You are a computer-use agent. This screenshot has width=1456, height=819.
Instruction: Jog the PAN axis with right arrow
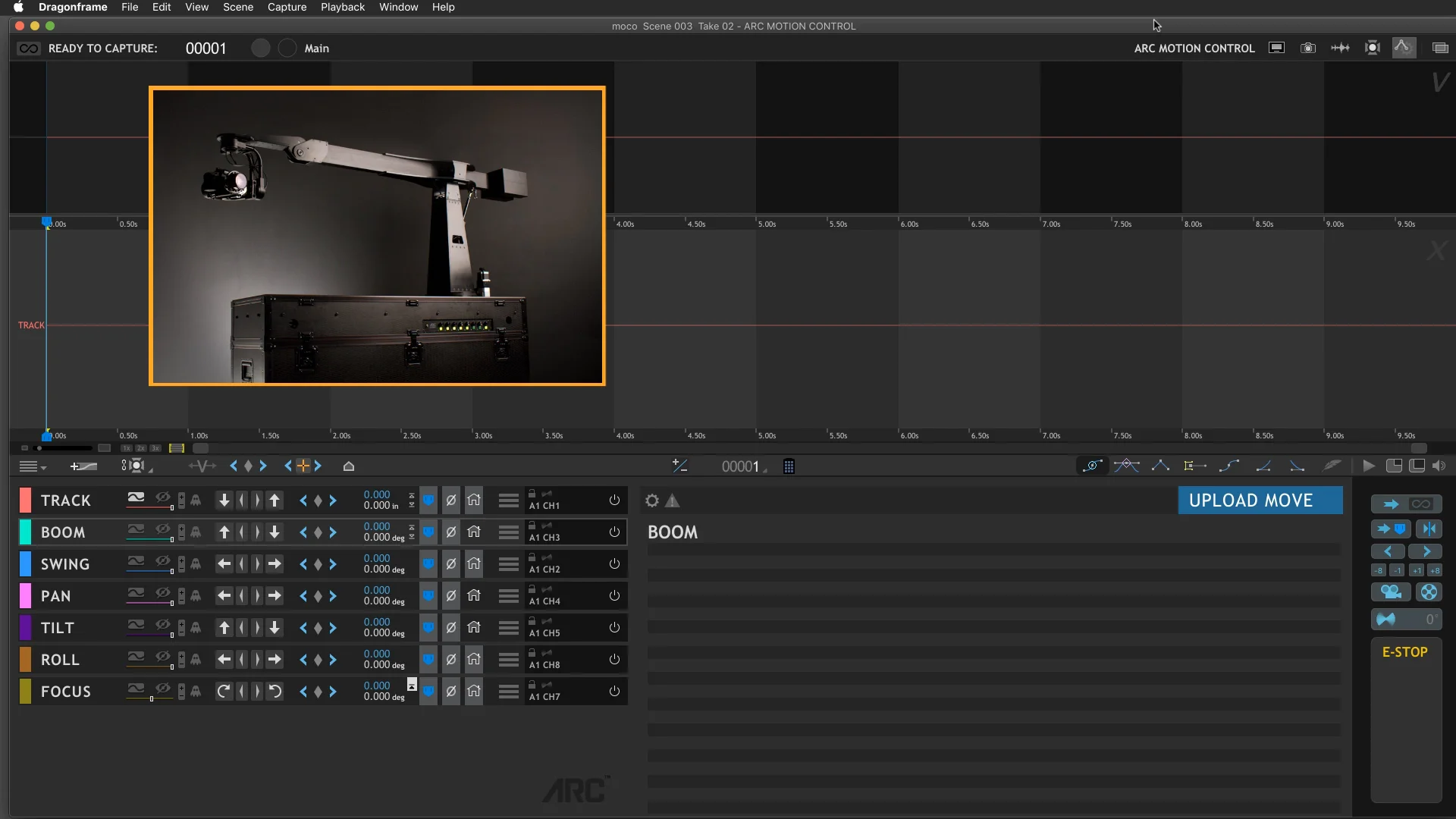(x=275, y=596)
